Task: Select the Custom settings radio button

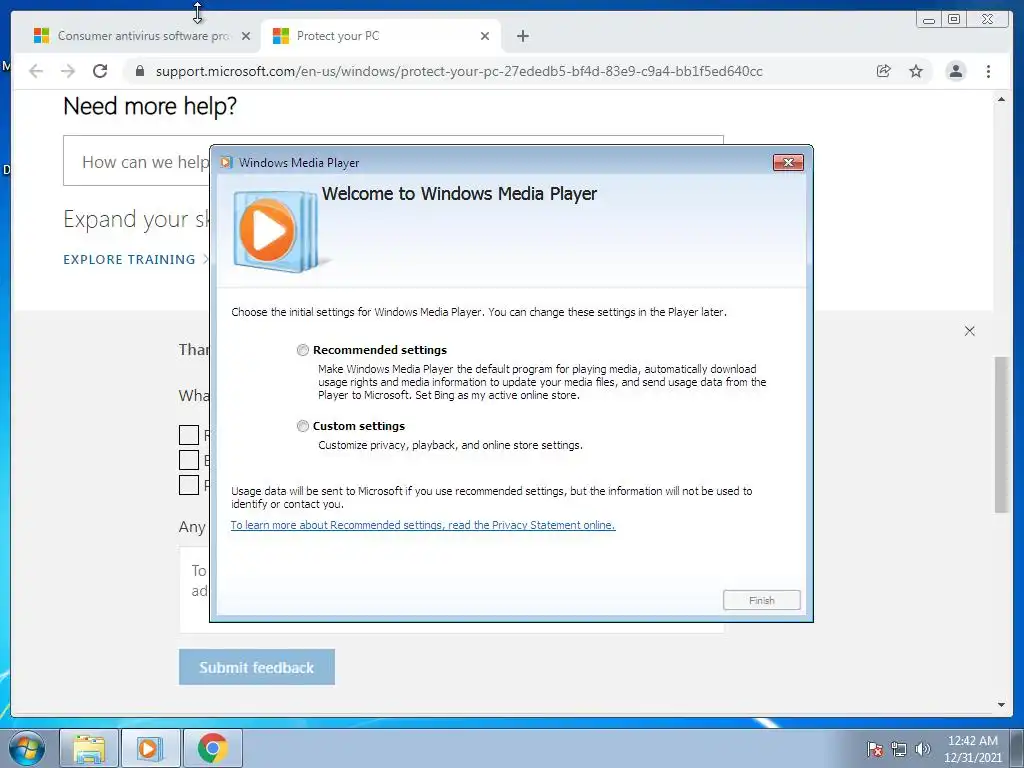Action: [302, 426]
